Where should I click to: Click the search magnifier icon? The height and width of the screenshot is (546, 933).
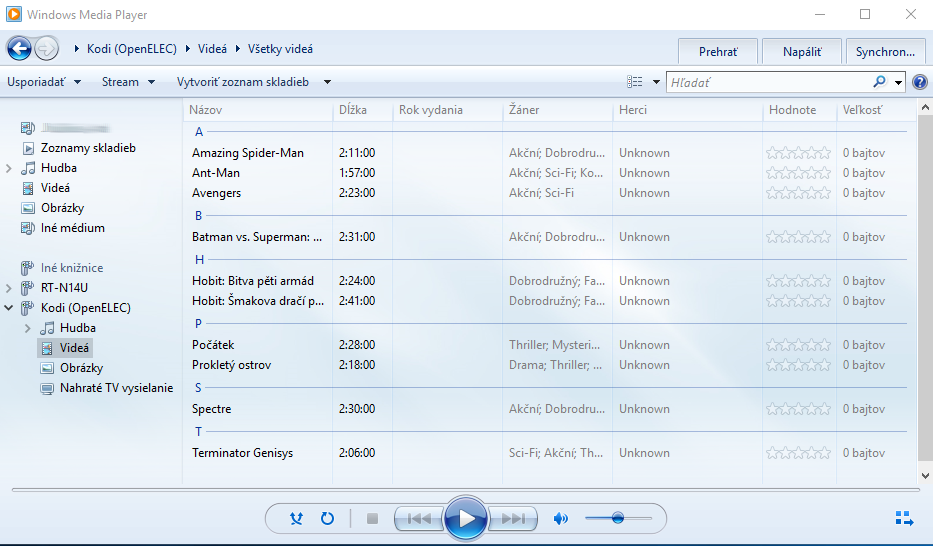(x=879, y=82)
